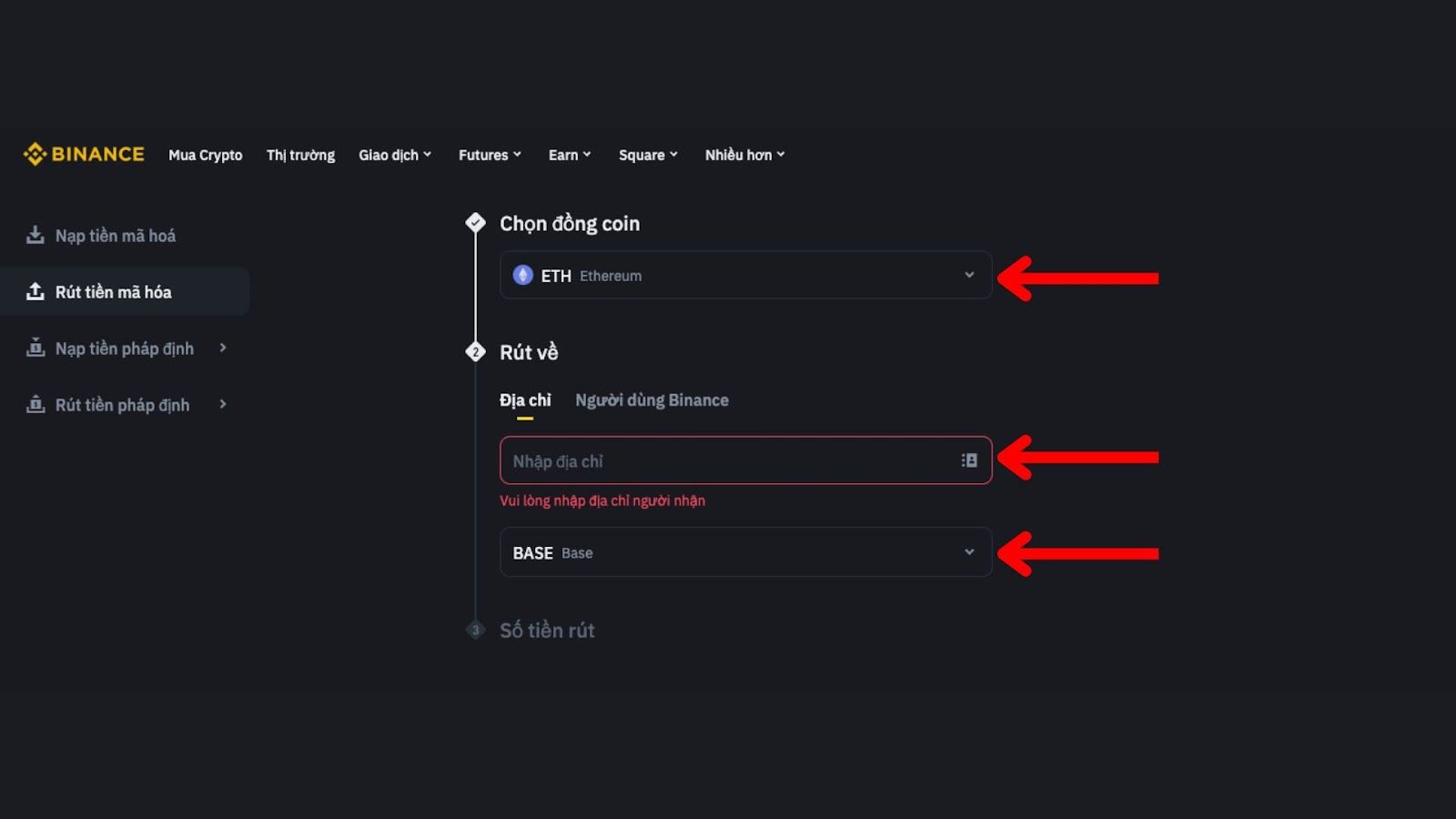
Task: Click the Binance logo
Action: 84,154
